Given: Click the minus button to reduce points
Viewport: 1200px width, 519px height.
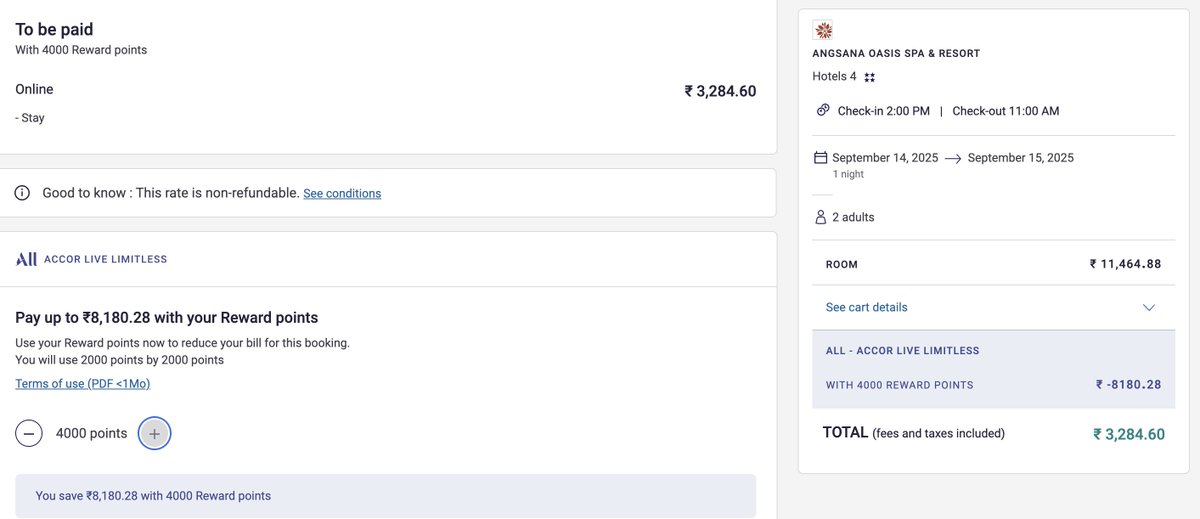Looking at the screenshot, I should 29,433.
